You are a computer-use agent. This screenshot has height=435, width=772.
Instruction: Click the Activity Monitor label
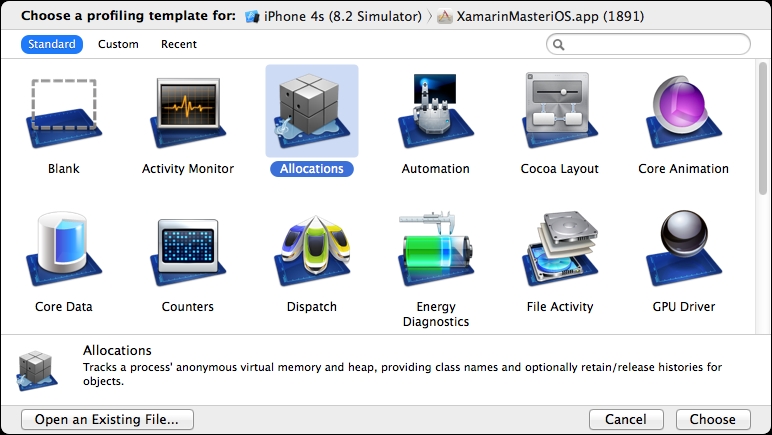188,169
